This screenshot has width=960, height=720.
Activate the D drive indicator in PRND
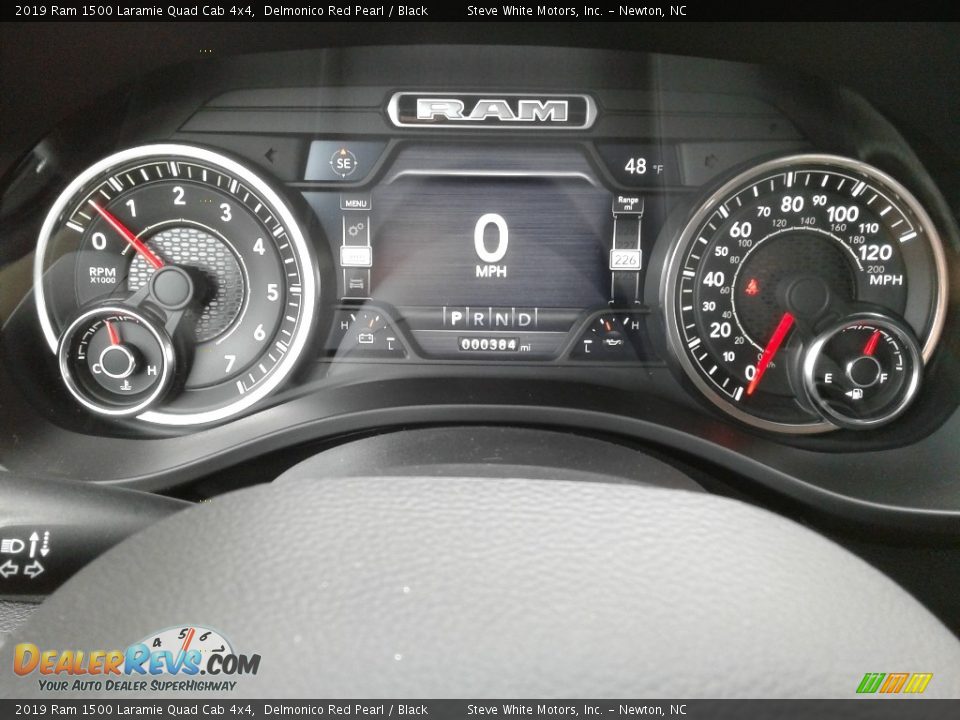pos(523,319)
